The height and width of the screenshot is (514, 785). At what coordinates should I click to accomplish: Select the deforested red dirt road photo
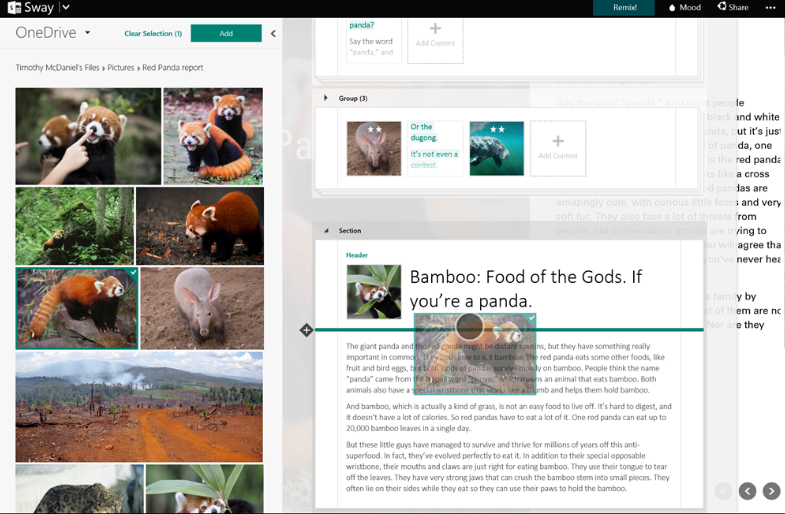(139, 406)
